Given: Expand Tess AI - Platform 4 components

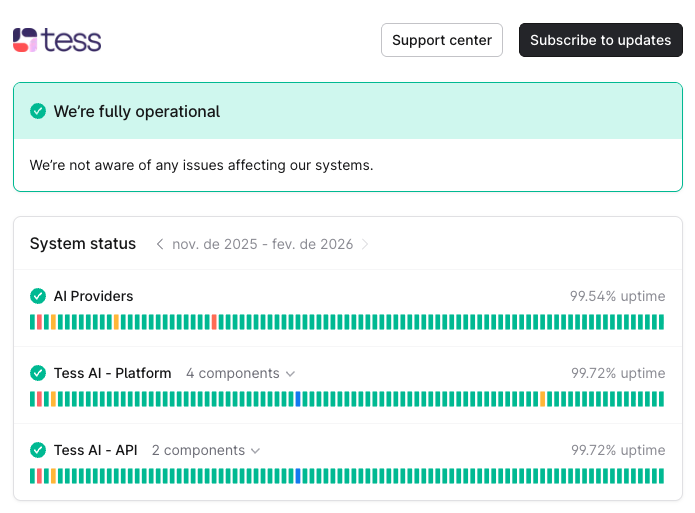Looking at the screenshot, I should coord(240,373).
